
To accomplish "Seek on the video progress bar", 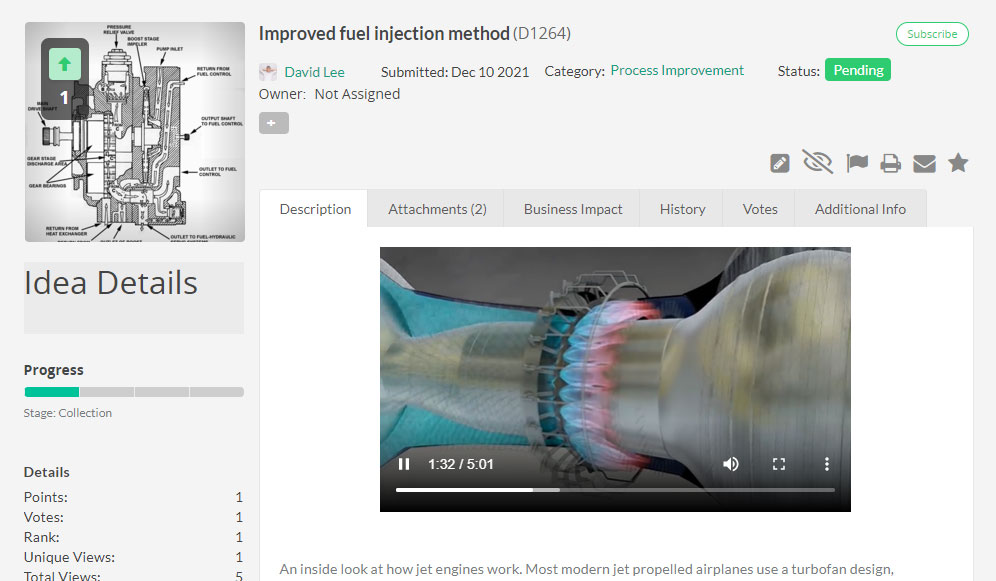I will point(615,490).
